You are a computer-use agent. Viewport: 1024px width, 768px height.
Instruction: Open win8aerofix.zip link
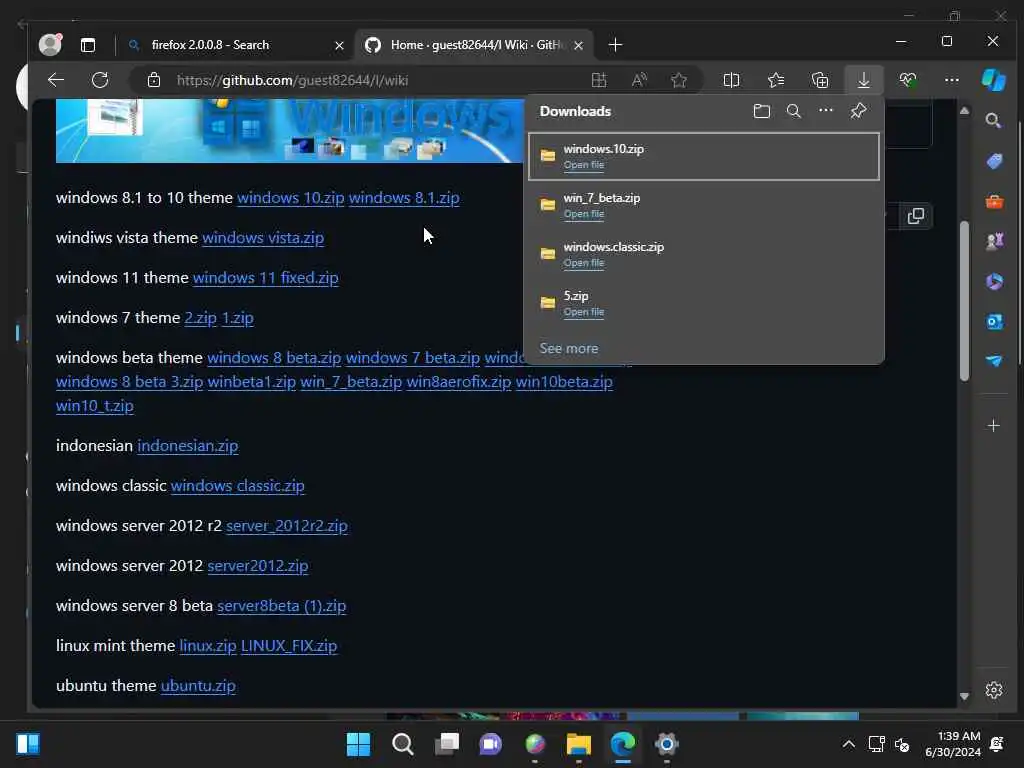pyautogui.click(x=459, y=382)
